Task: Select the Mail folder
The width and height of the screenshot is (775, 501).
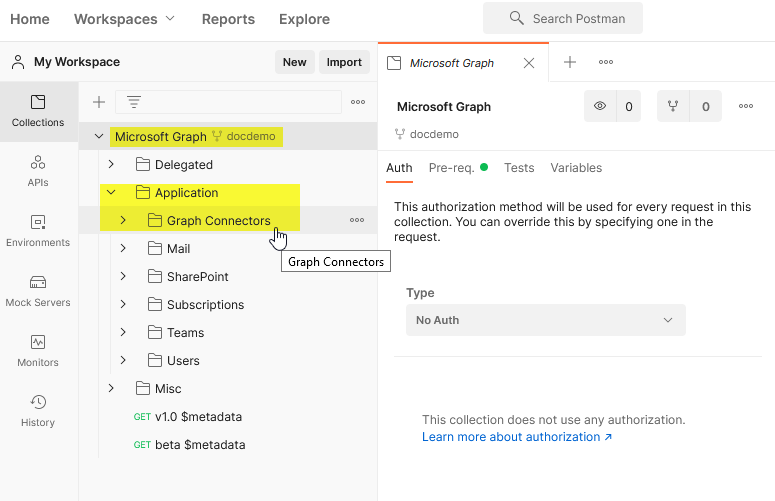Action: [x=178, y=249]
